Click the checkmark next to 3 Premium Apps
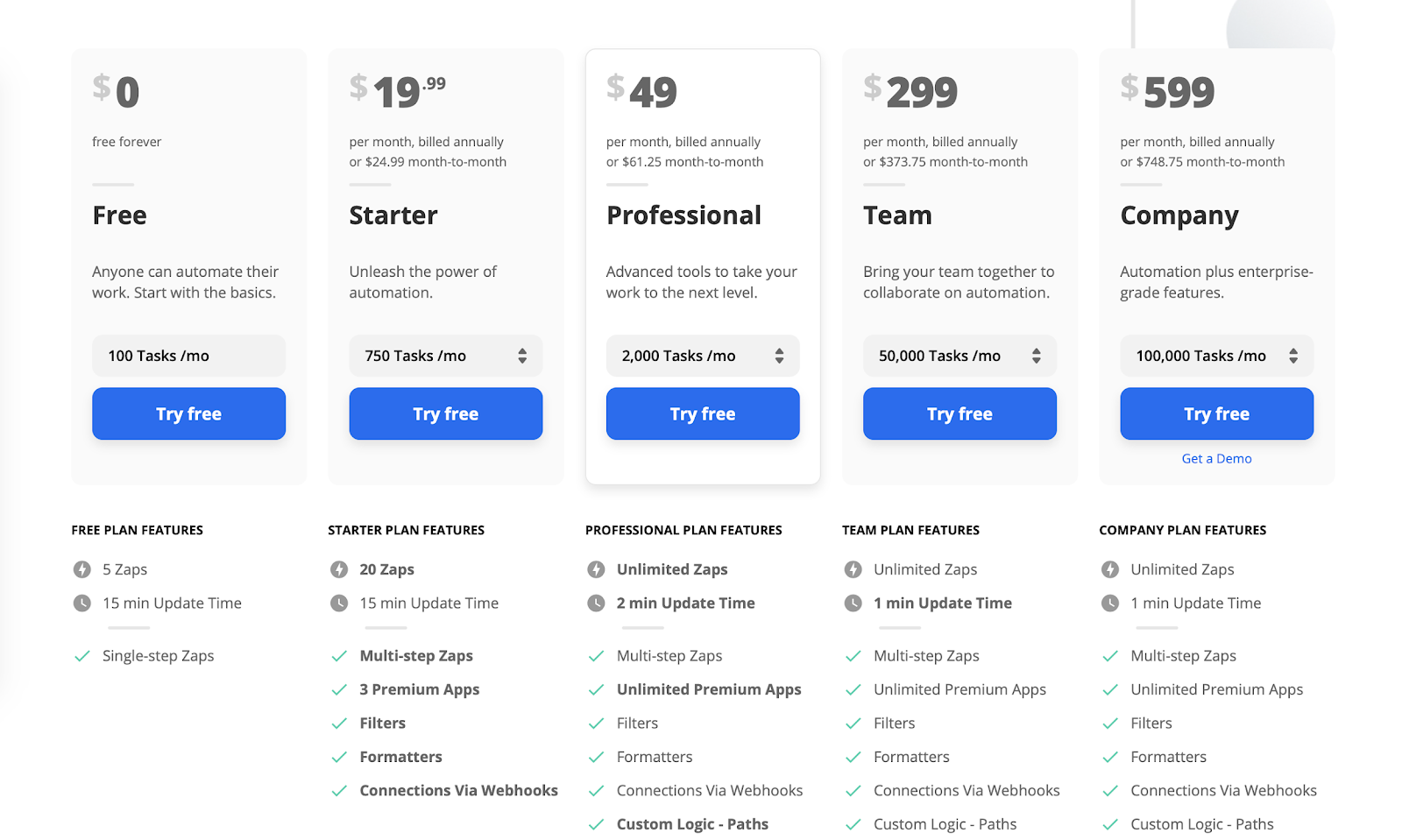1402x840 pixels. pos(339,689)
